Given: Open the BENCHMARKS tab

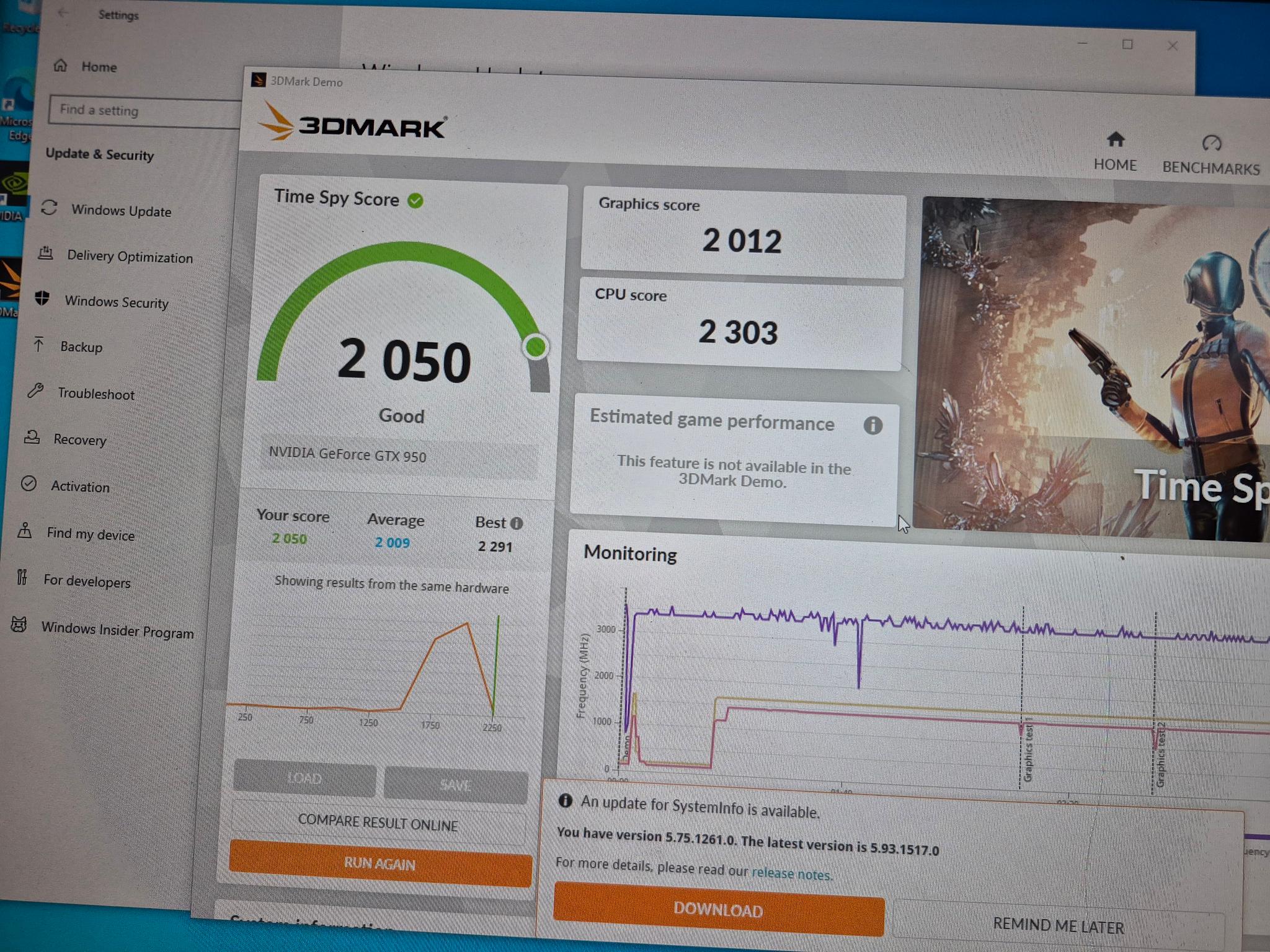Looking at the screenshot, I should (x=1210, y=156).
